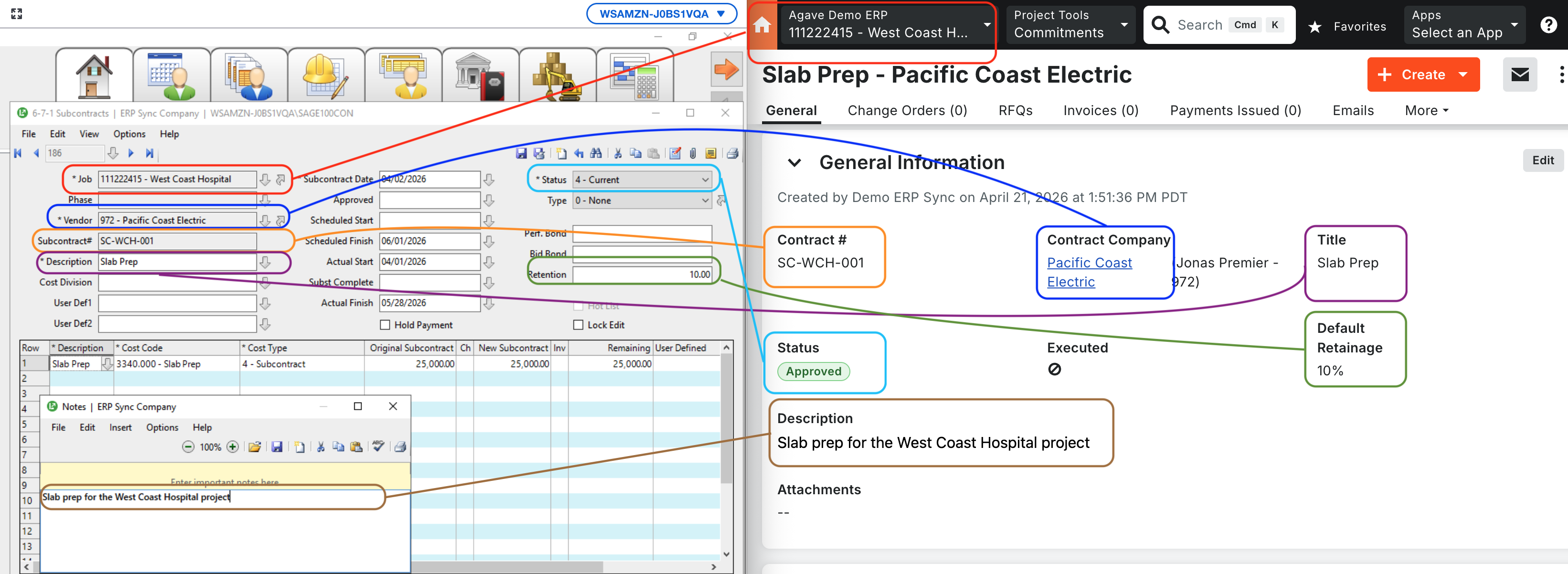Open the Status dropdown showing 4 - Current
This screenshot has width=1568, height=574.
[642, 180]
